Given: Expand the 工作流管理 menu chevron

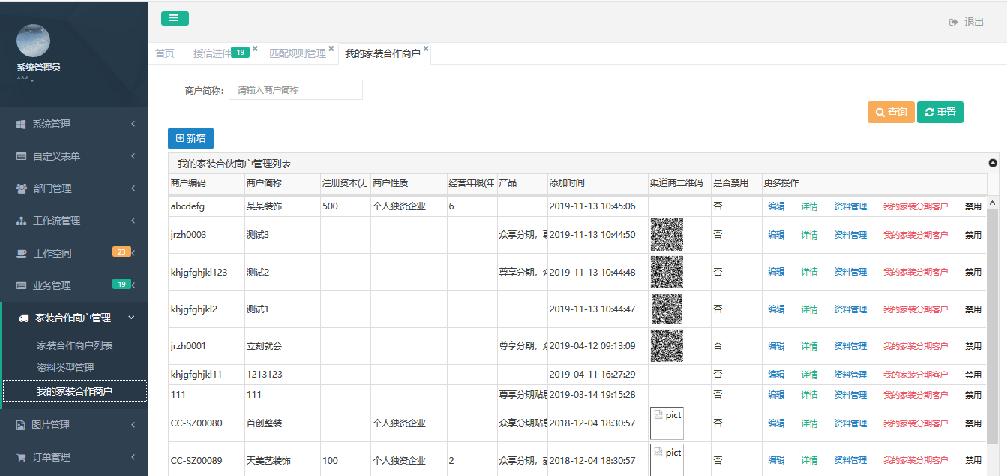Looking at the screenshot, I should click(133, 221).
